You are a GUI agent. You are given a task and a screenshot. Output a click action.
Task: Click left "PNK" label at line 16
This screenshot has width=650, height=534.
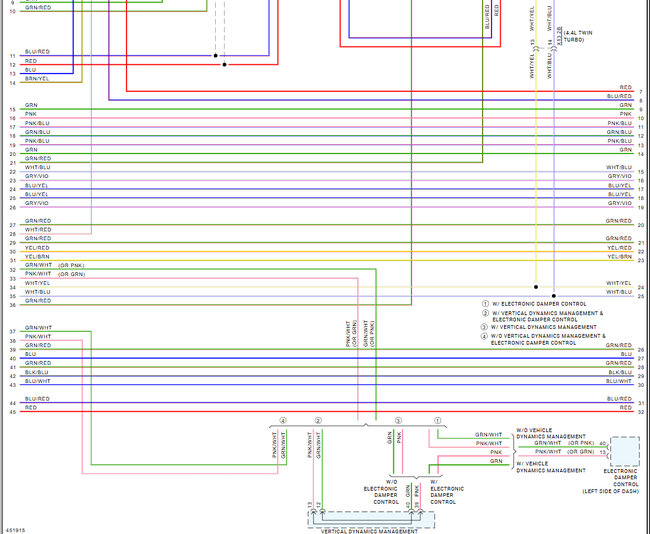[x=31, y=114]
